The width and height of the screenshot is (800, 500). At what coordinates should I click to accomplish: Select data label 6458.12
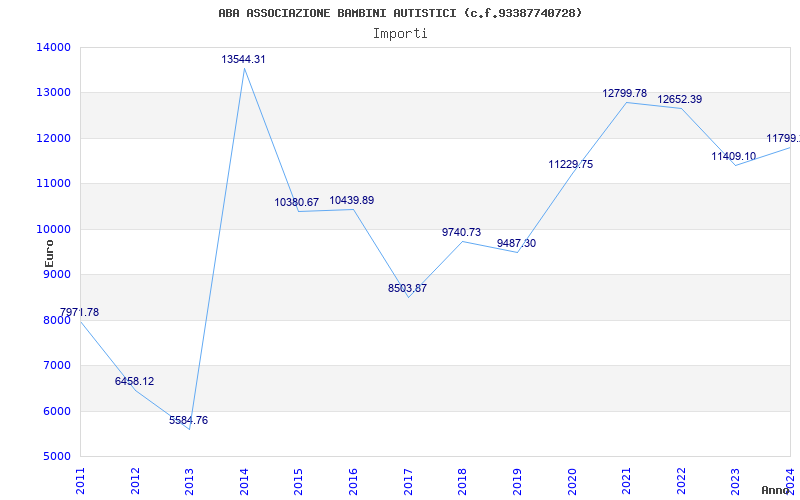[x=134, y=381]
